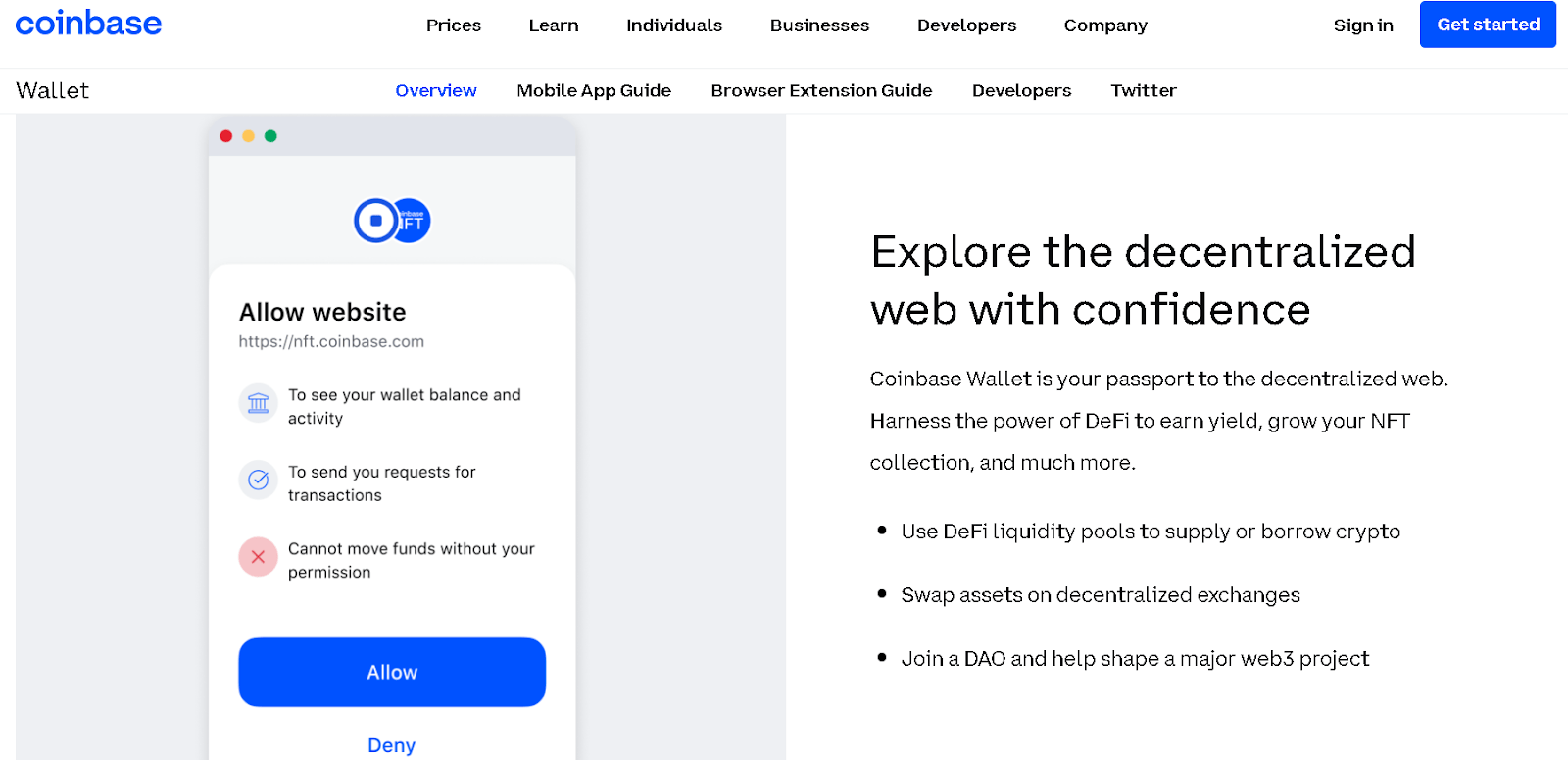
Task: Click the green traffic light dot
Action: 271,136
